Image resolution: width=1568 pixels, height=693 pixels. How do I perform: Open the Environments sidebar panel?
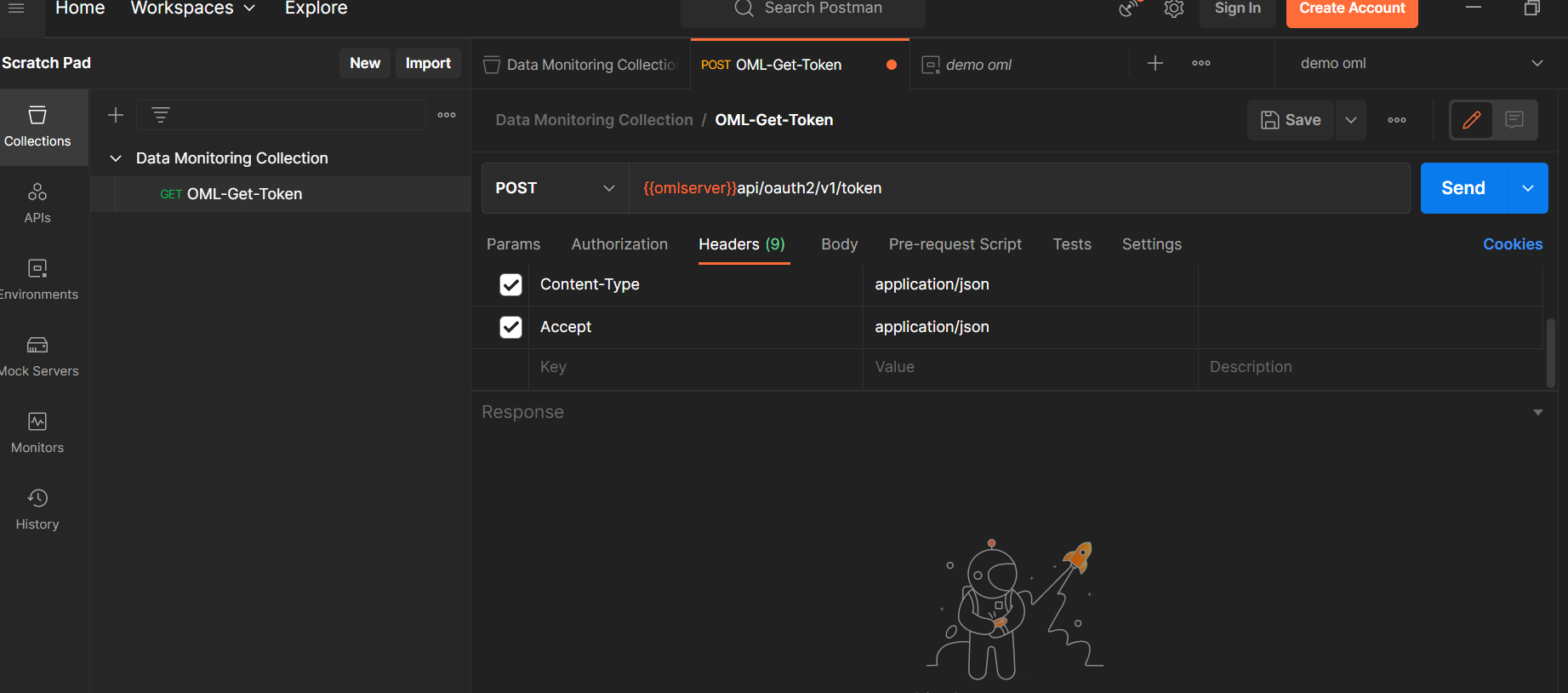[37, 280]
